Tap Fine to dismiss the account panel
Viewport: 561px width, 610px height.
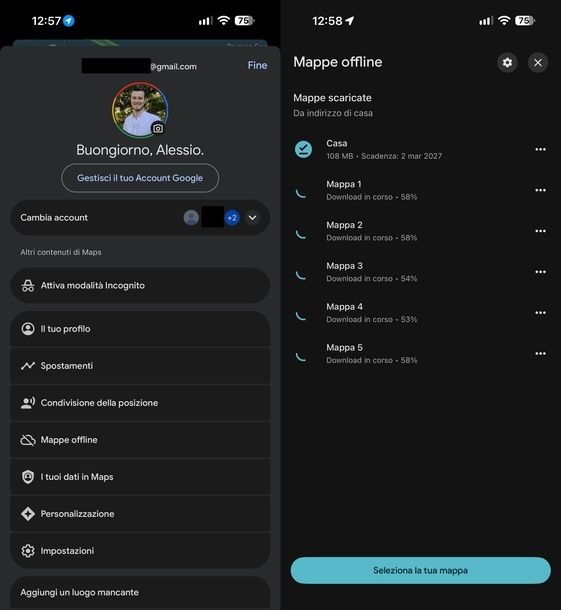[x=257, y=65]
